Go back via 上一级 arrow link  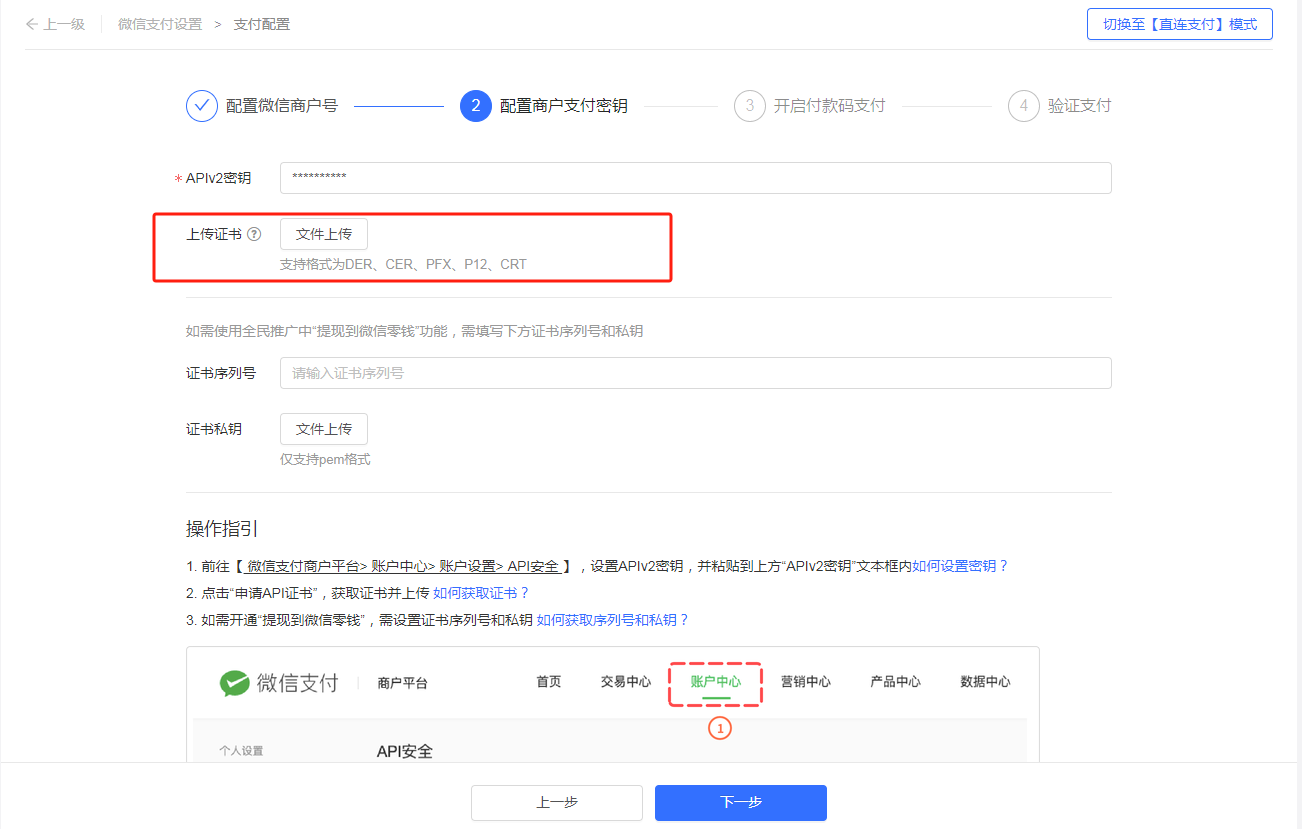pos(55,24)
